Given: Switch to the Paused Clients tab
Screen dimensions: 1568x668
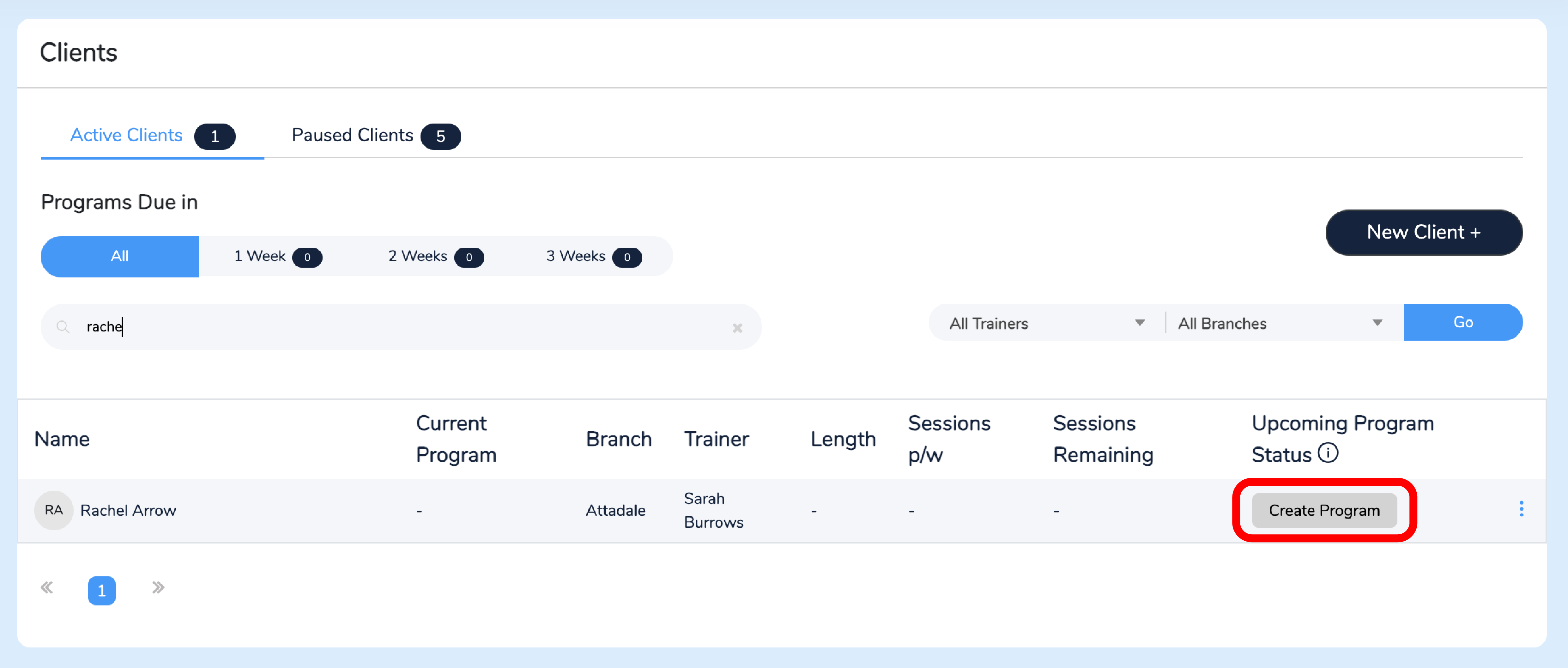Looking at the screenshot, I should click(376, 136).
